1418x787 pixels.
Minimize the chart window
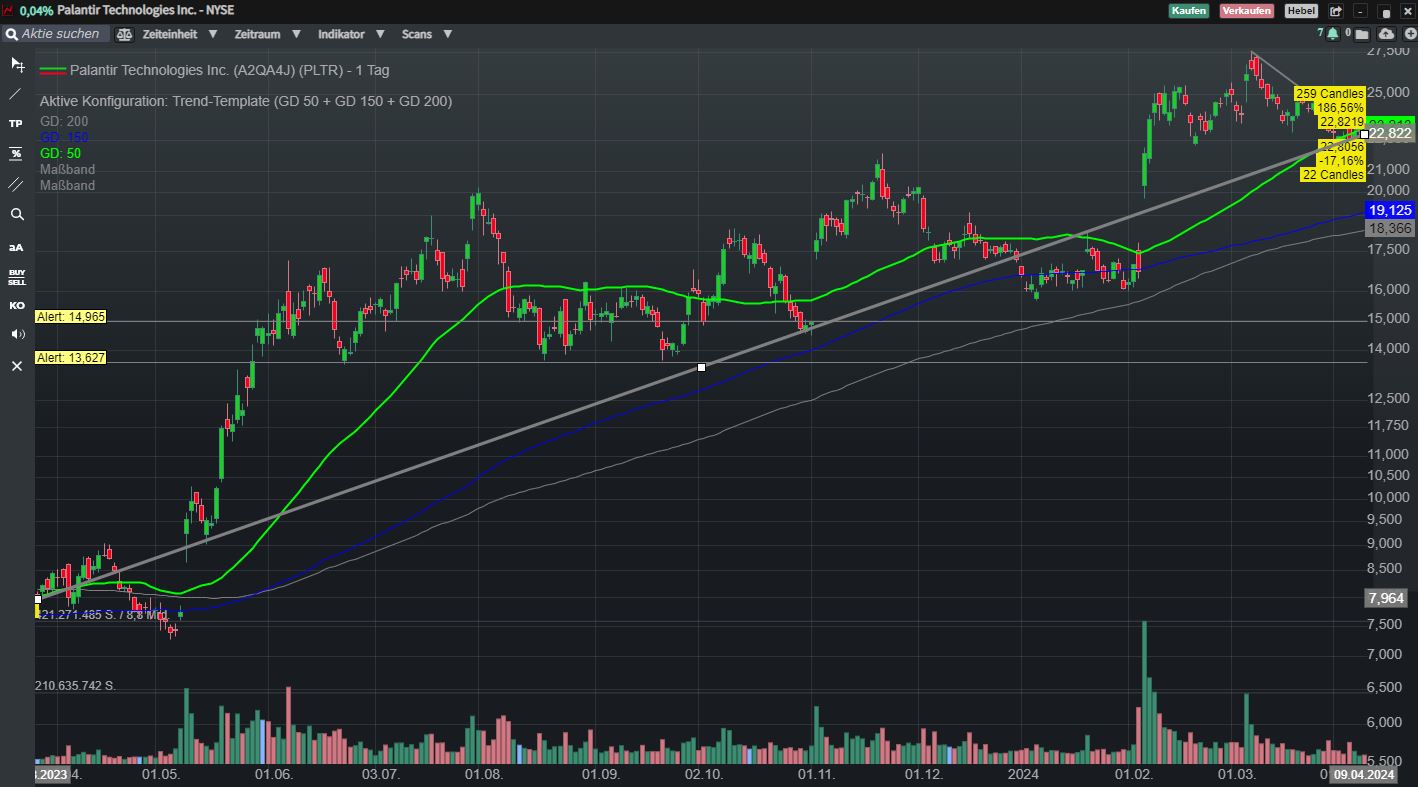pos(1361,11)
